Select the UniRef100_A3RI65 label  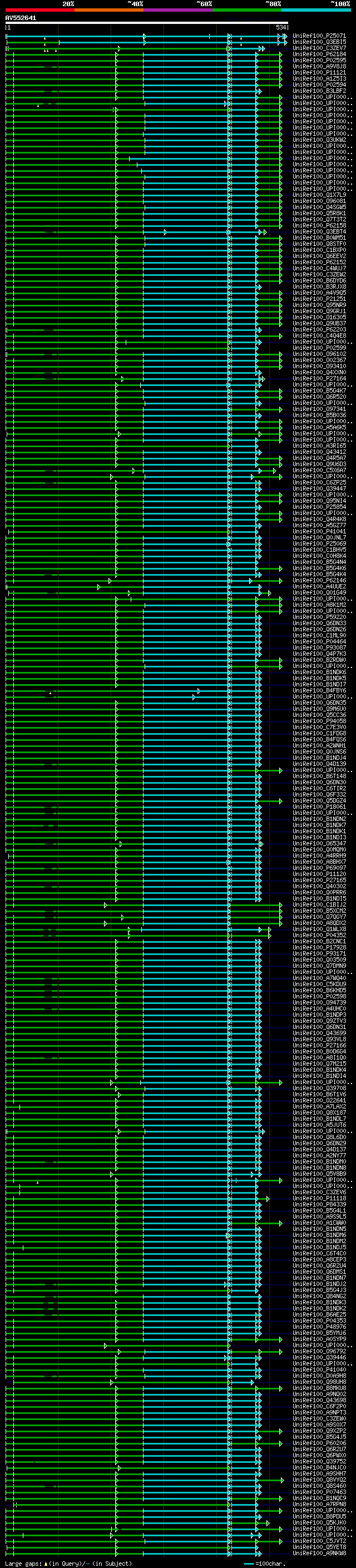319,446
